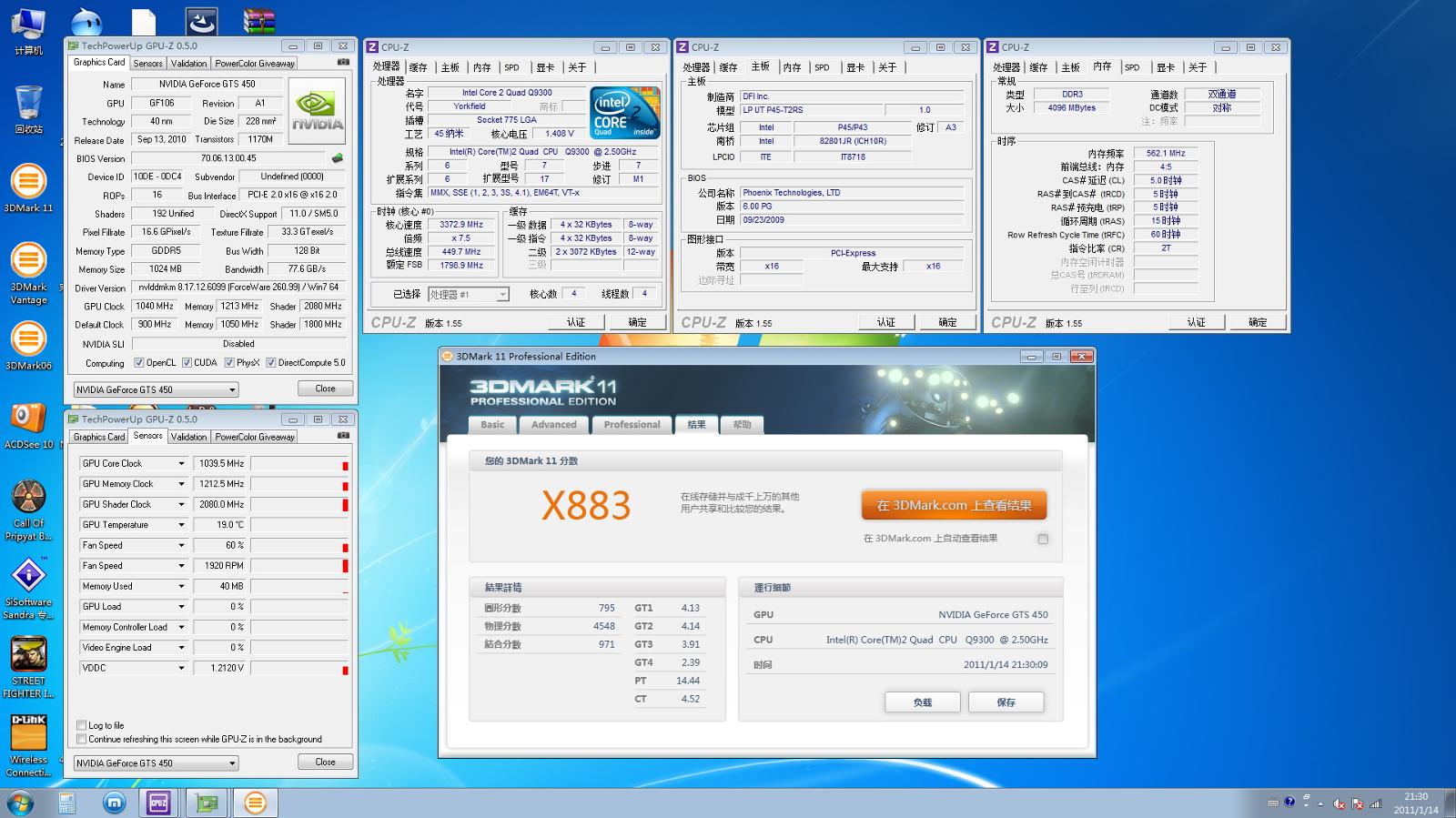Switch to Basic tab in 3DMark 11
The width and height of the screenshot is (1456, 818).
(492, 425)
